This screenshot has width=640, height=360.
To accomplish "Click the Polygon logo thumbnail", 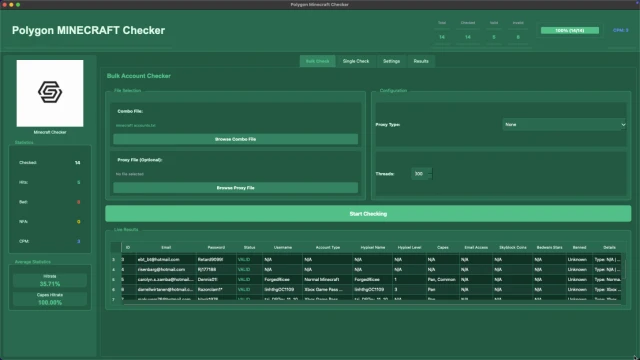I will click(50, 93).
